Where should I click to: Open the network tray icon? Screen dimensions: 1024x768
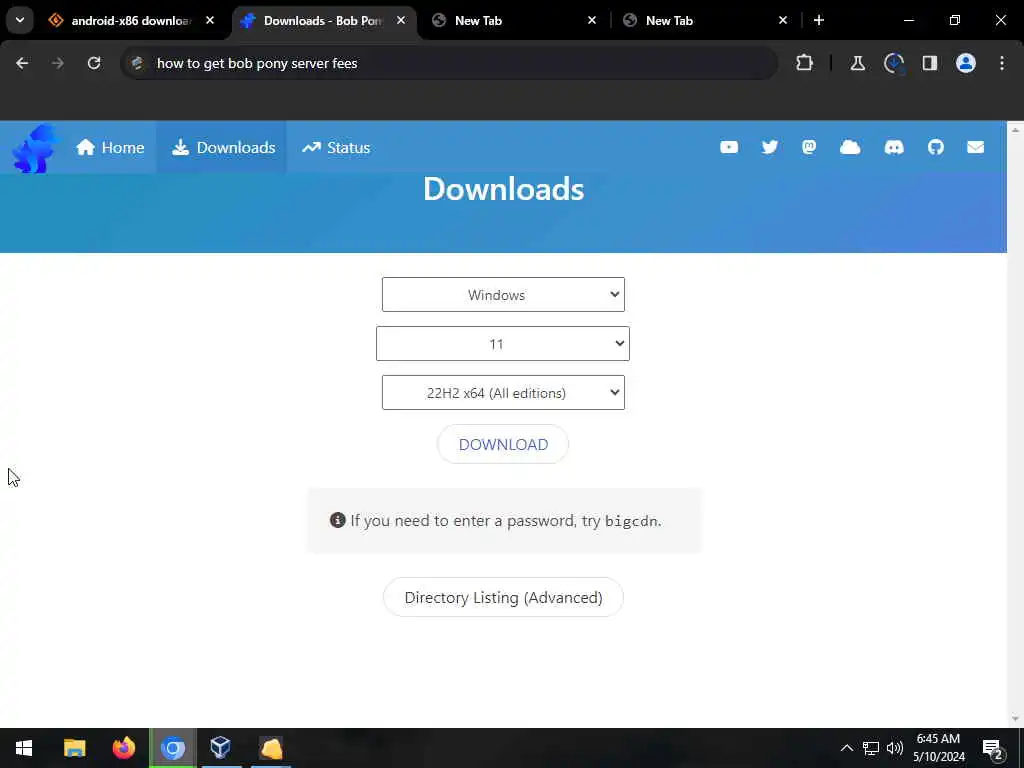coord(871,748)
